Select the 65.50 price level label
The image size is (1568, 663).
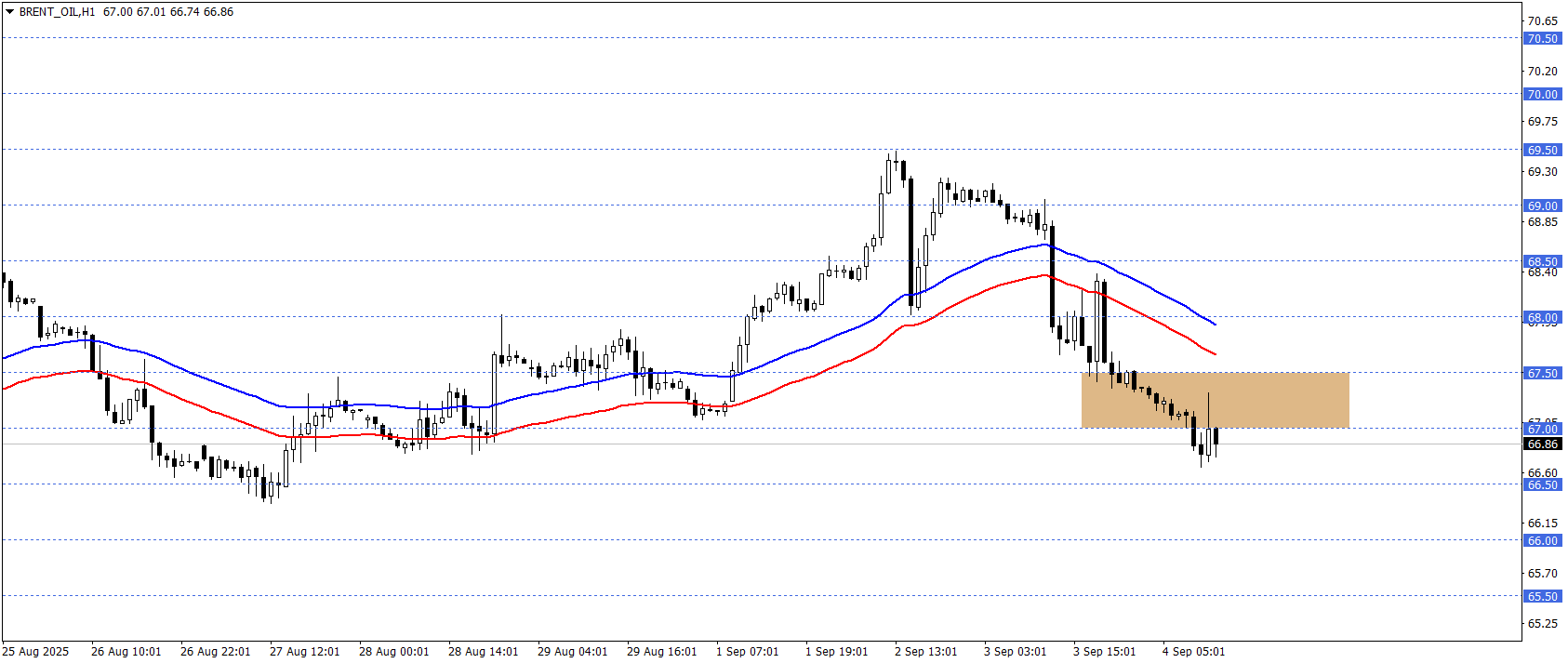pos(1542,596)
